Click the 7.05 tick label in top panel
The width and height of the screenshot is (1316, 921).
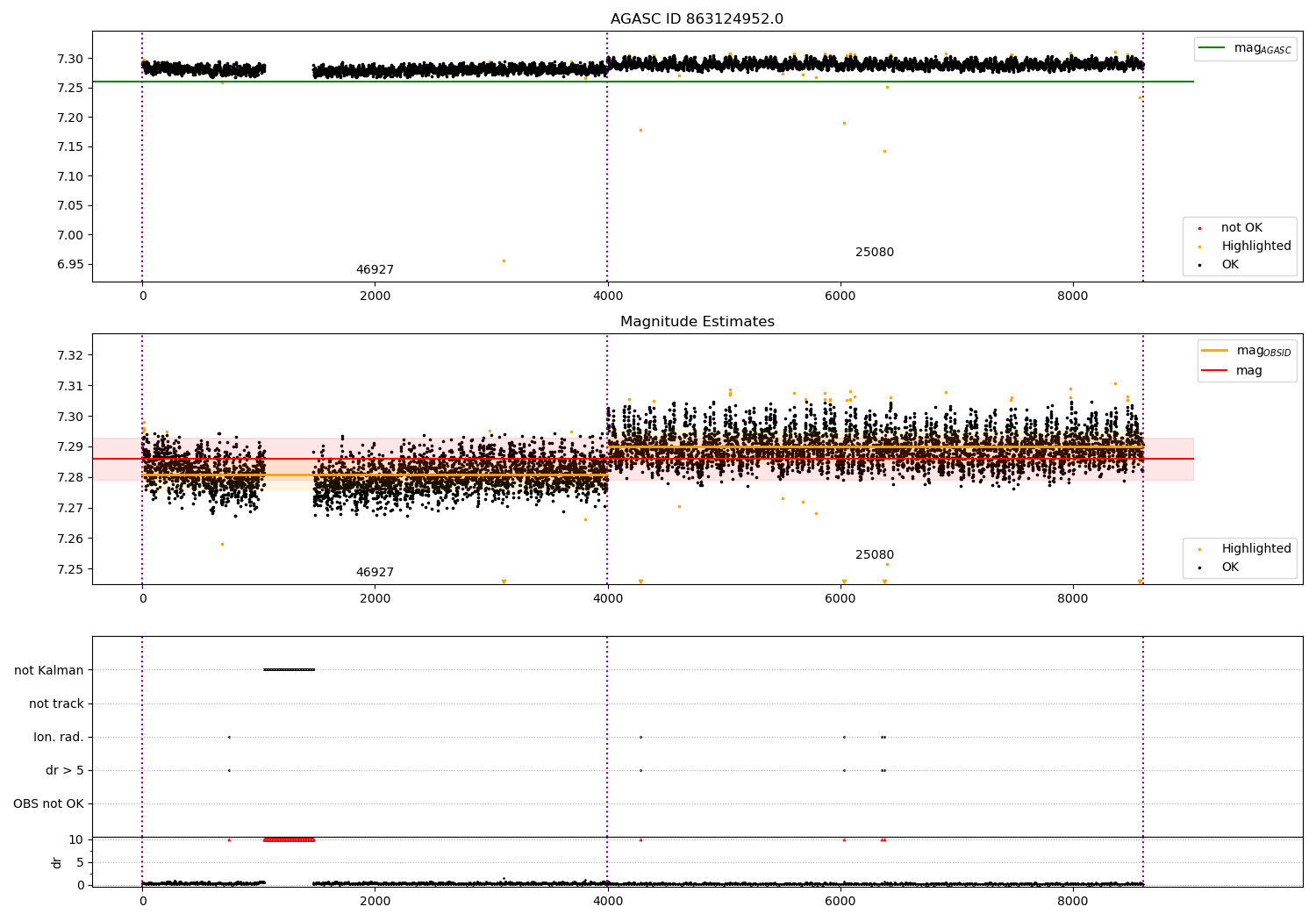coord(70,206)
